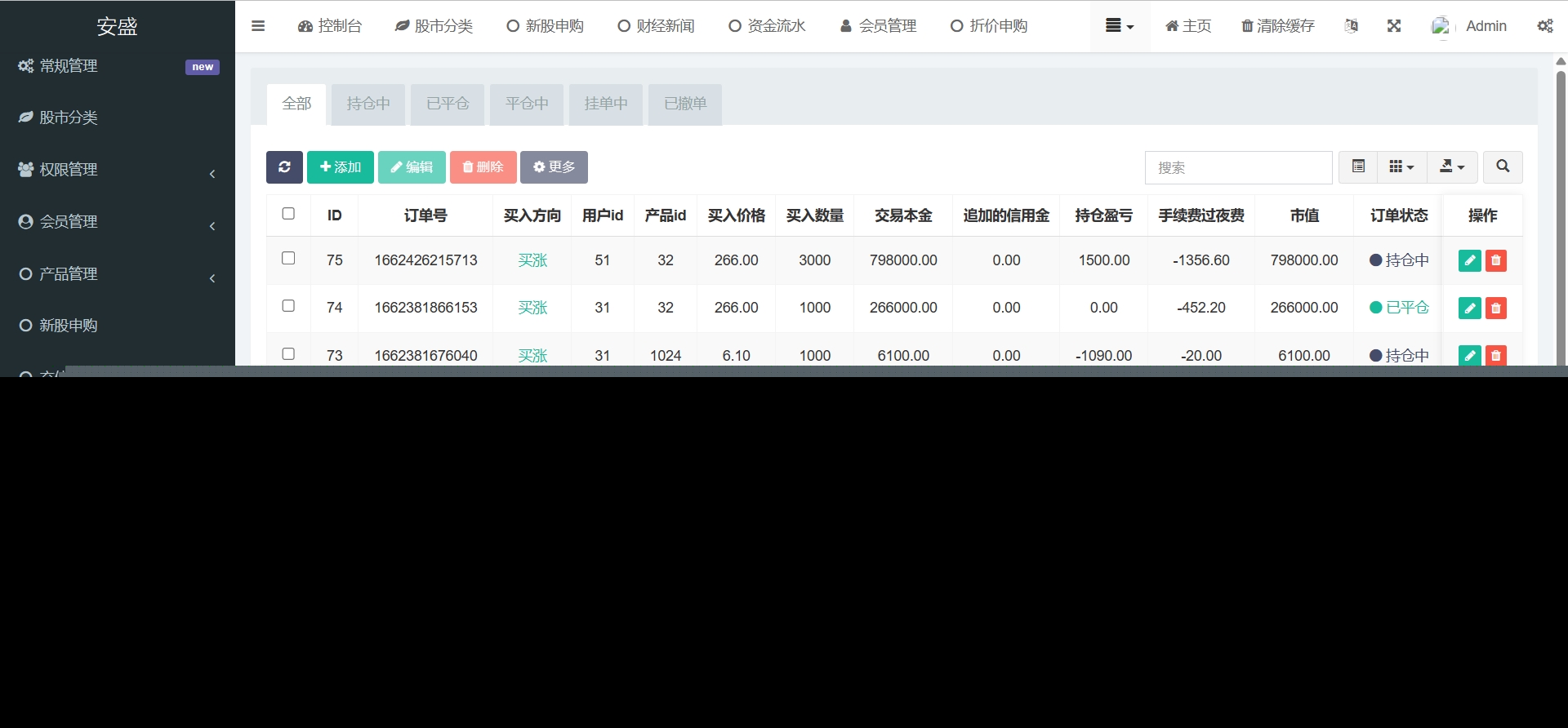Open the export data dropdown

click(1452, 167)
